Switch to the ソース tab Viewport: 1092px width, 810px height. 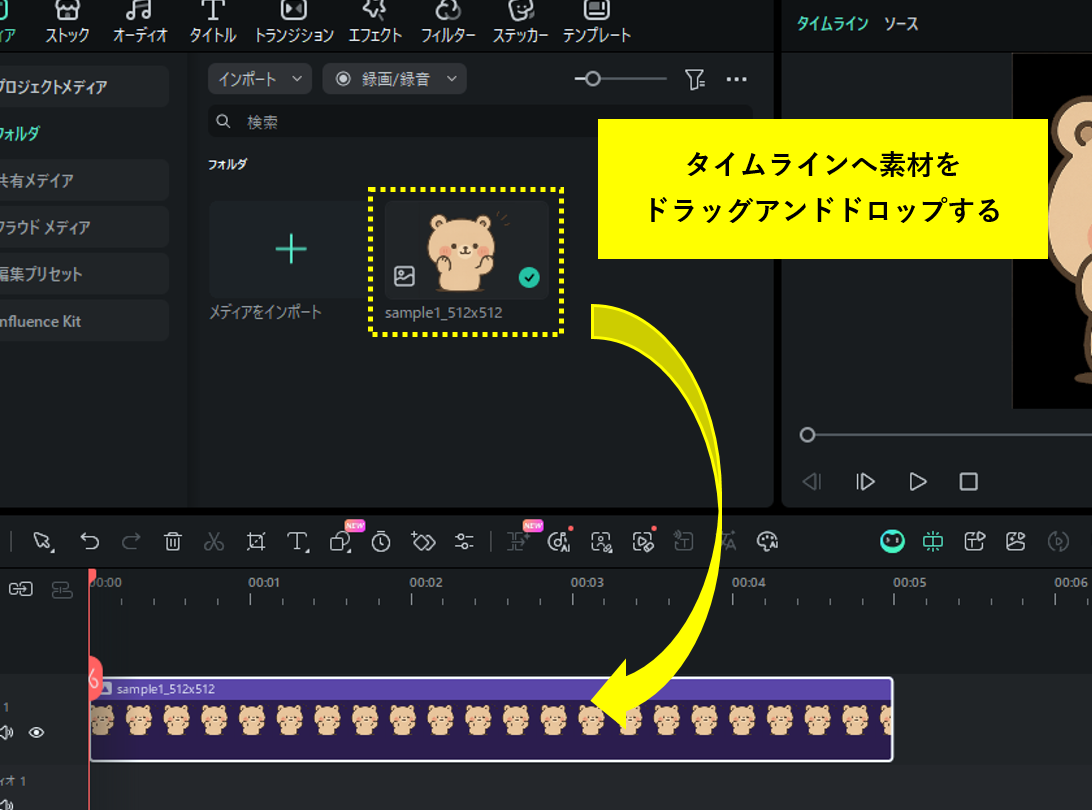click(x=901, y=24)
